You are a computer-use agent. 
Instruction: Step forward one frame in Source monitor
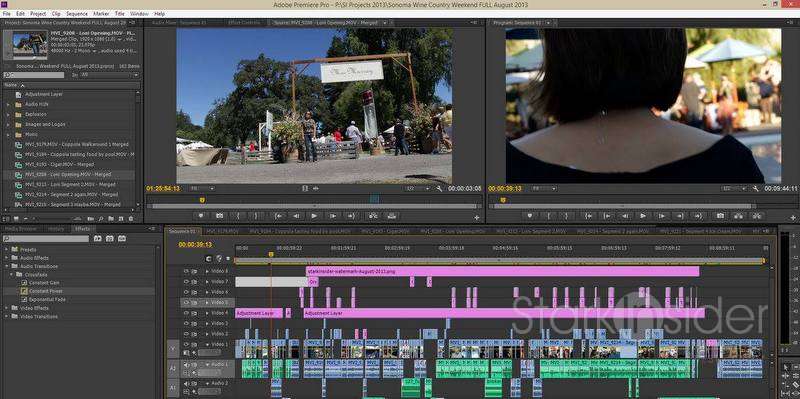[333, 216]
